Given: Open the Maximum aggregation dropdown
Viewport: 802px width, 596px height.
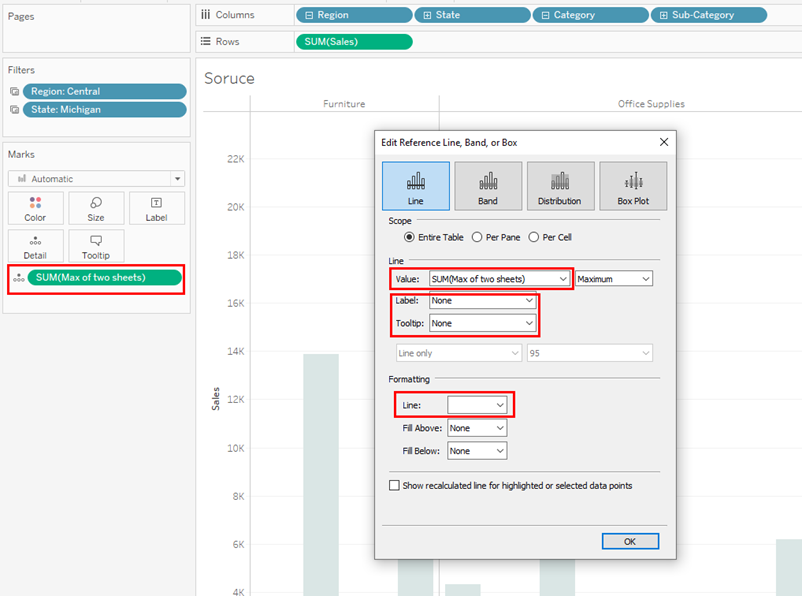Looking at the screenshot, I should pos(614,279).
